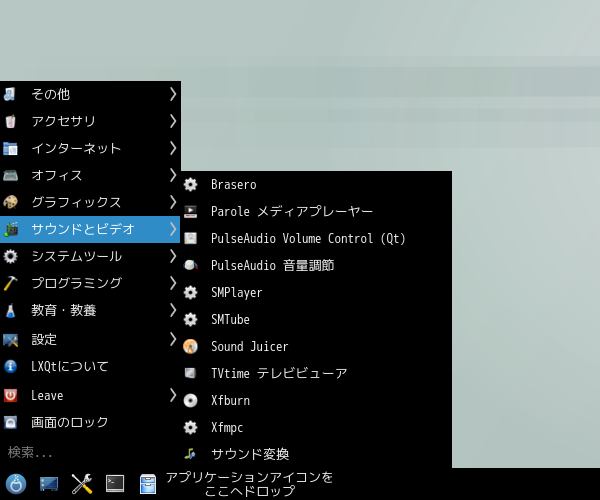The height and width of the screenshot is (500, 600).
Task: Open PulseAudio 音量調節 entry
Action: coord(316,265)
